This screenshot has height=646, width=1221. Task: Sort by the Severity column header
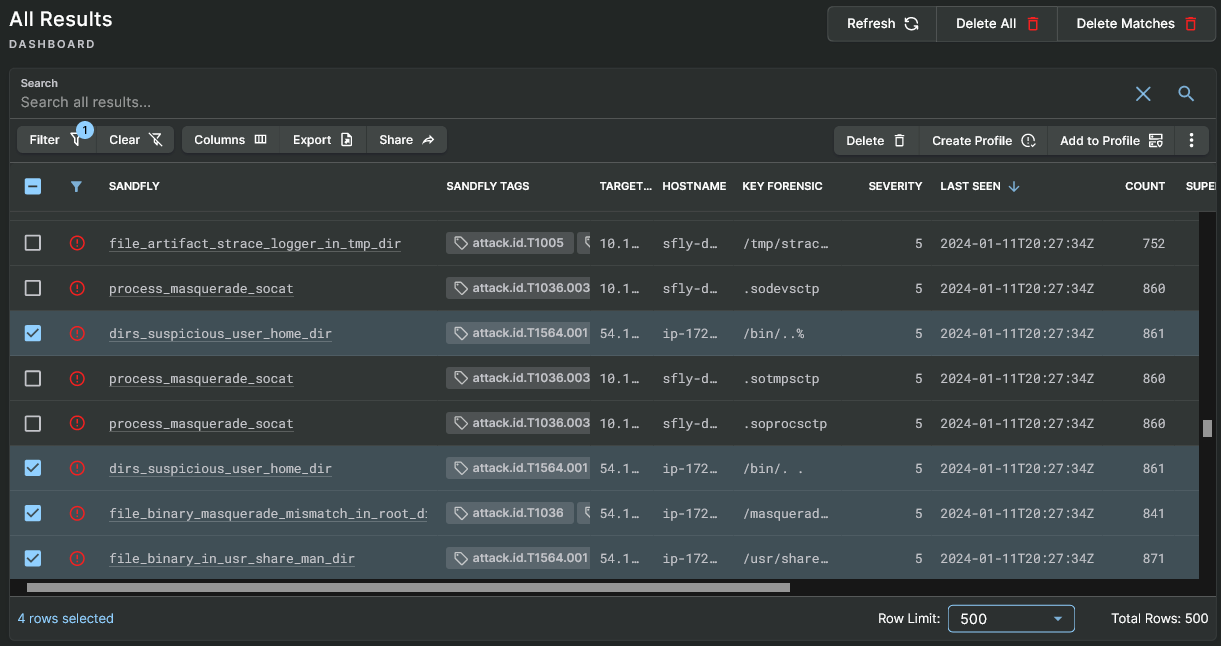click(895, 186)
